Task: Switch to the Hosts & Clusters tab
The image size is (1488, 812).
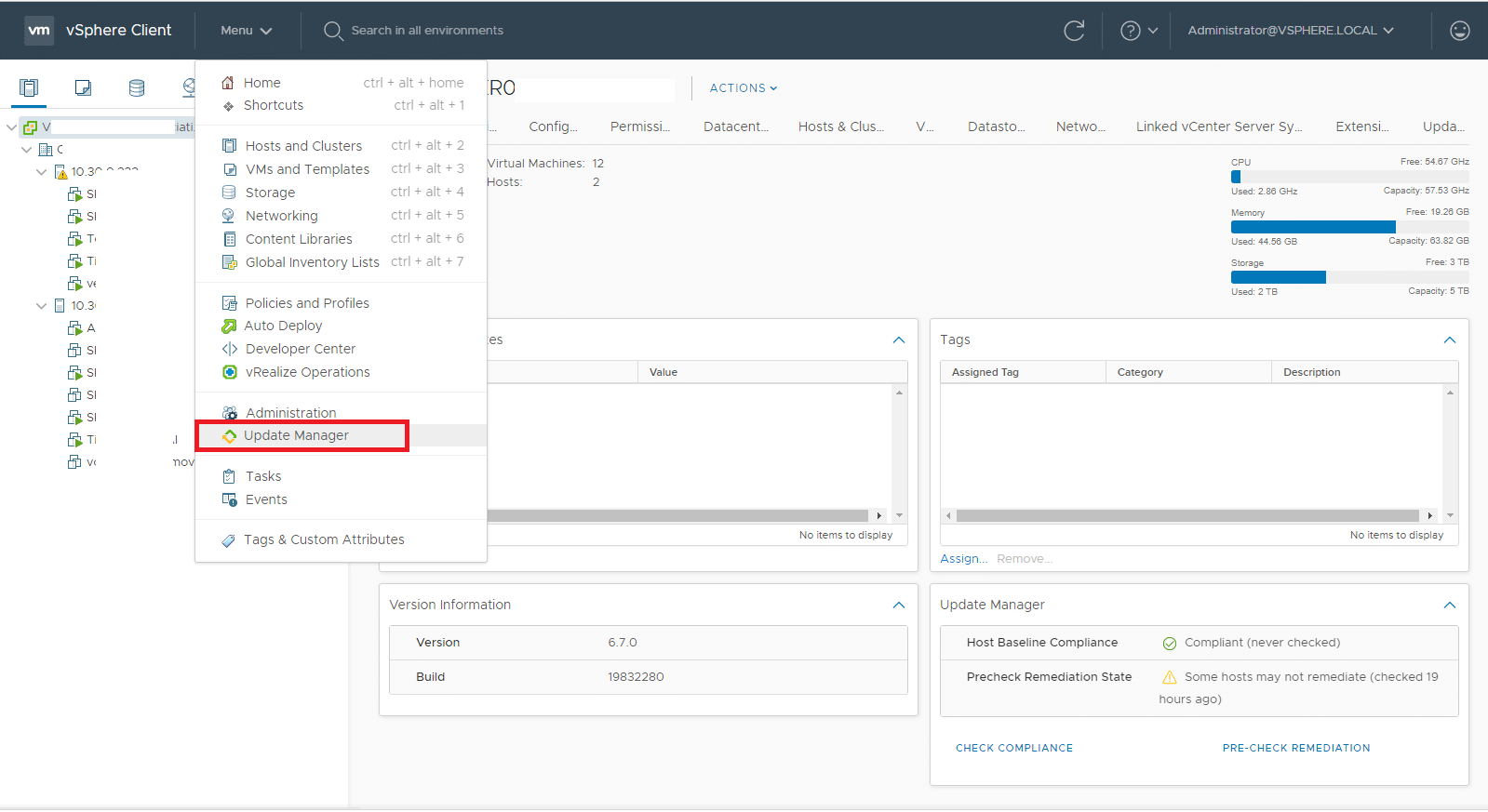Action: (841, 126)
